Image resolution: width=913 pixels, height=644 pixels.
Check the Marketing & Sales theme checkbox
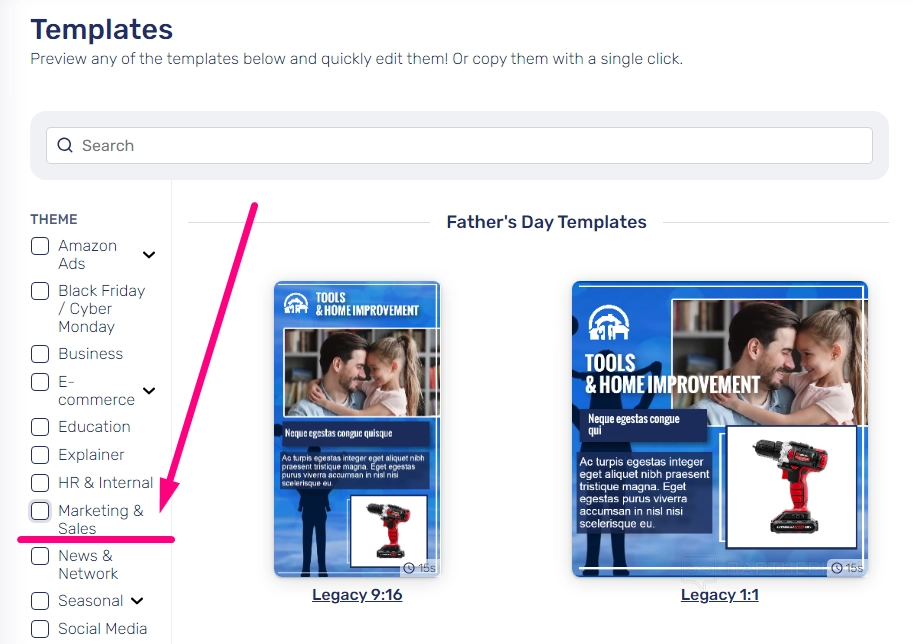pos(40,511)
